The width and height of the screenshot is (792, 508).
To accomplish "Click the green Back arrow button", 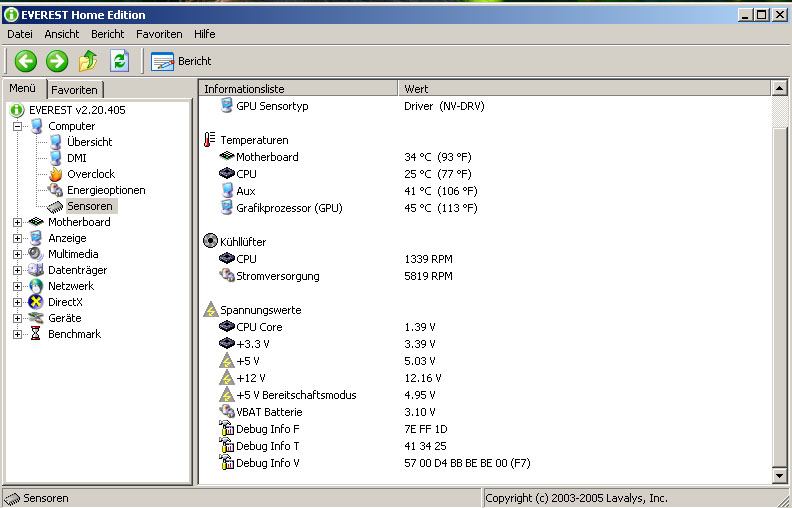I will pos(25,61).
